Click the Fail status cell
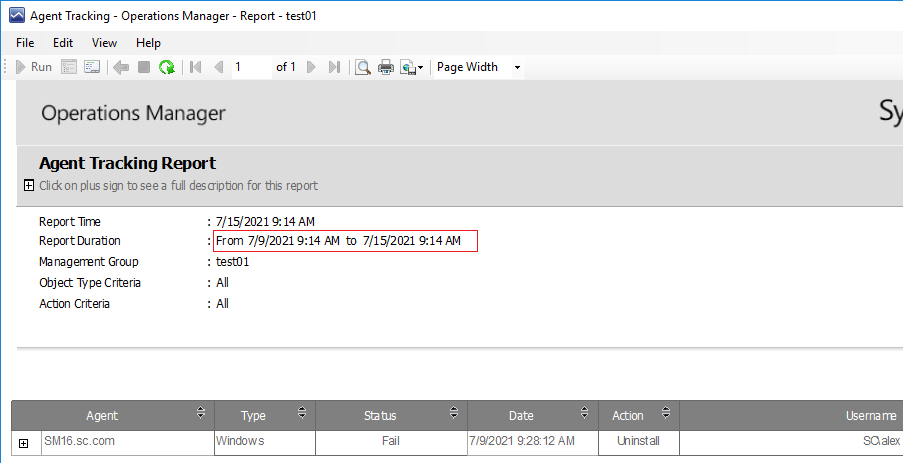This screenshot has width=903, height=463. coord(392,443)
